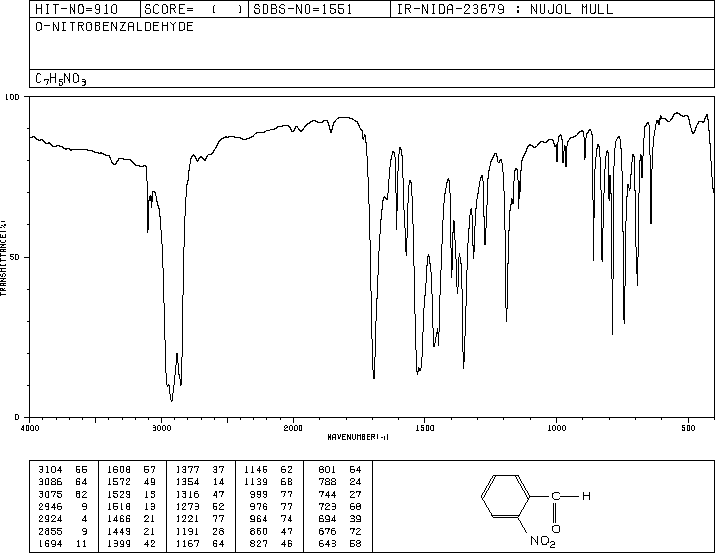Click the 1608 value in peak table

(x=119, y=470)
